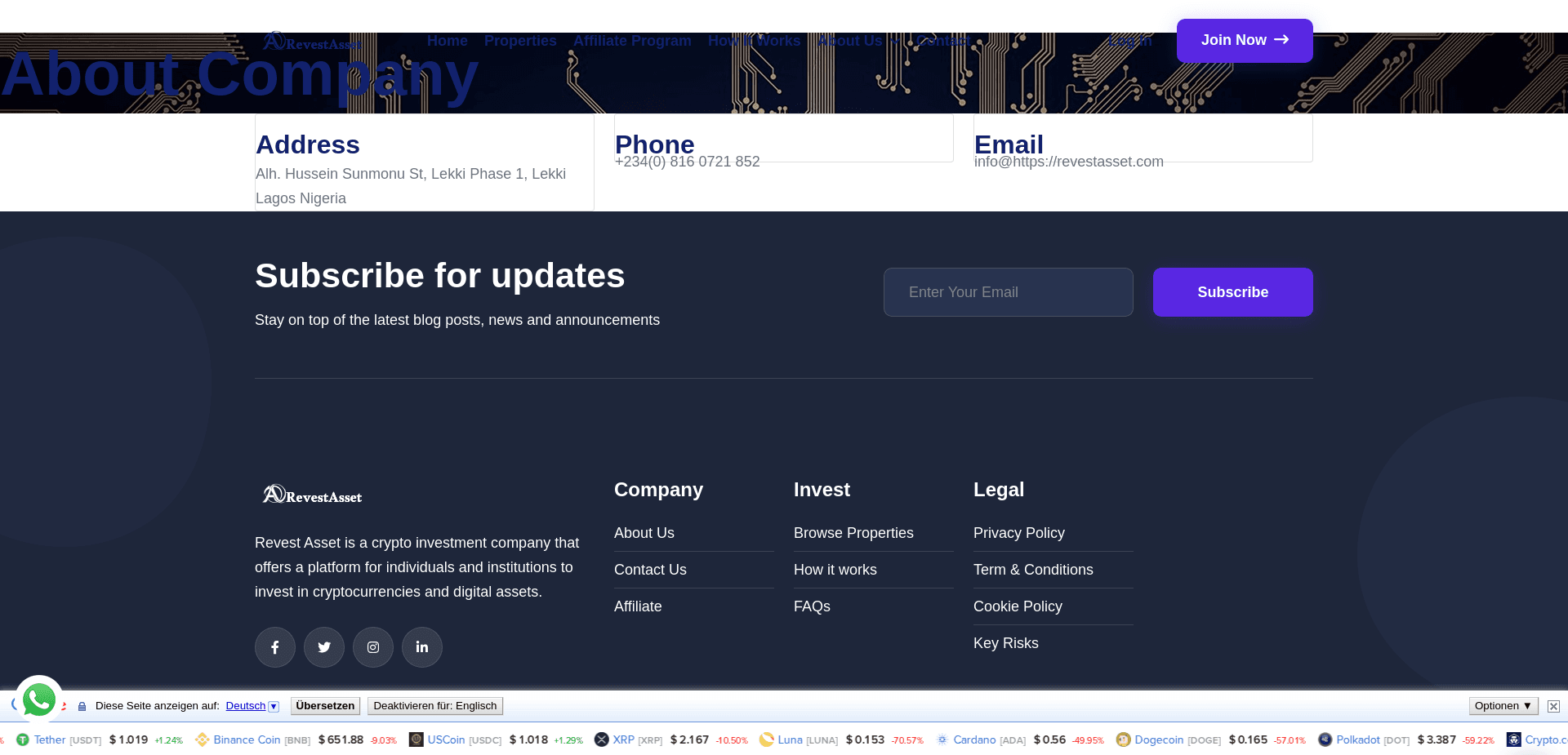Click the Tether coin icon in the ticker
Screen dimensions: 1568x755
[23, 739]
